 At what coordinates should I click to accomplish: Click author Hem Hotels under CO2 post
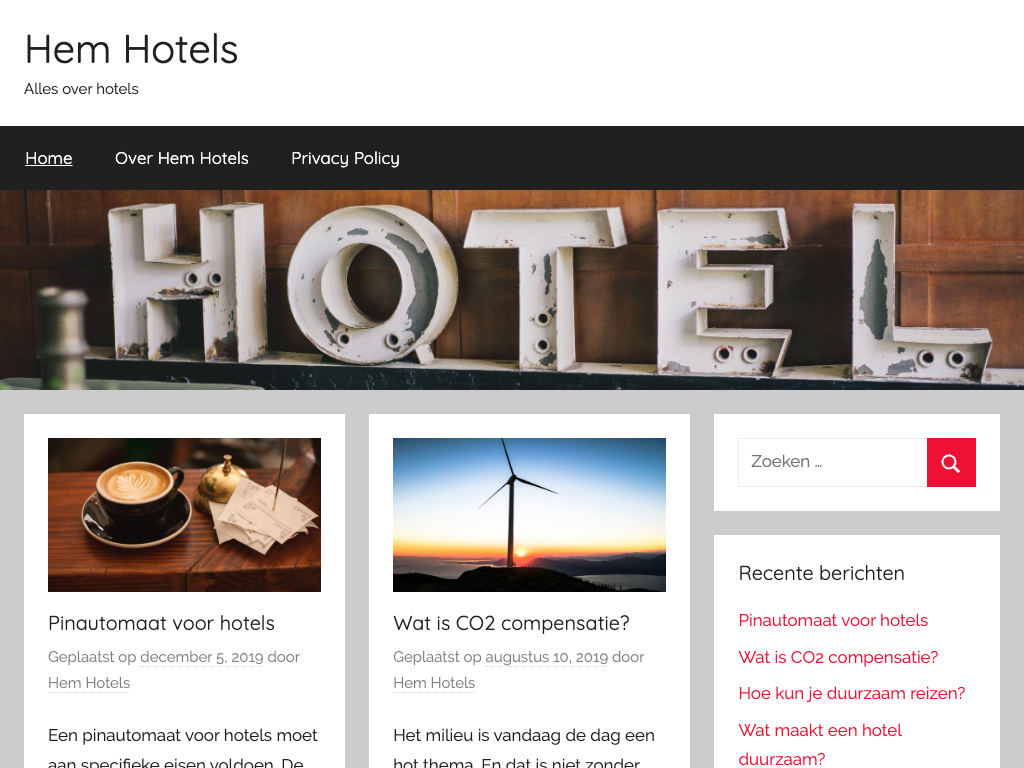point(434,683)
